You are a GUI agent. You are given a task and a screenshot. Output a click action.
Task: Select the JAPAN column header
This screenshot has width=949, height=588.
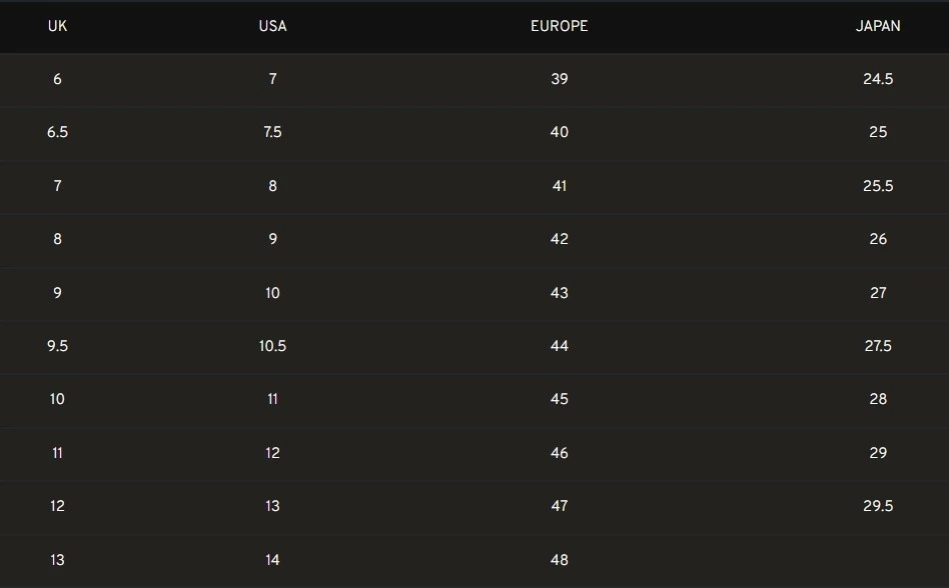point(878,26)
